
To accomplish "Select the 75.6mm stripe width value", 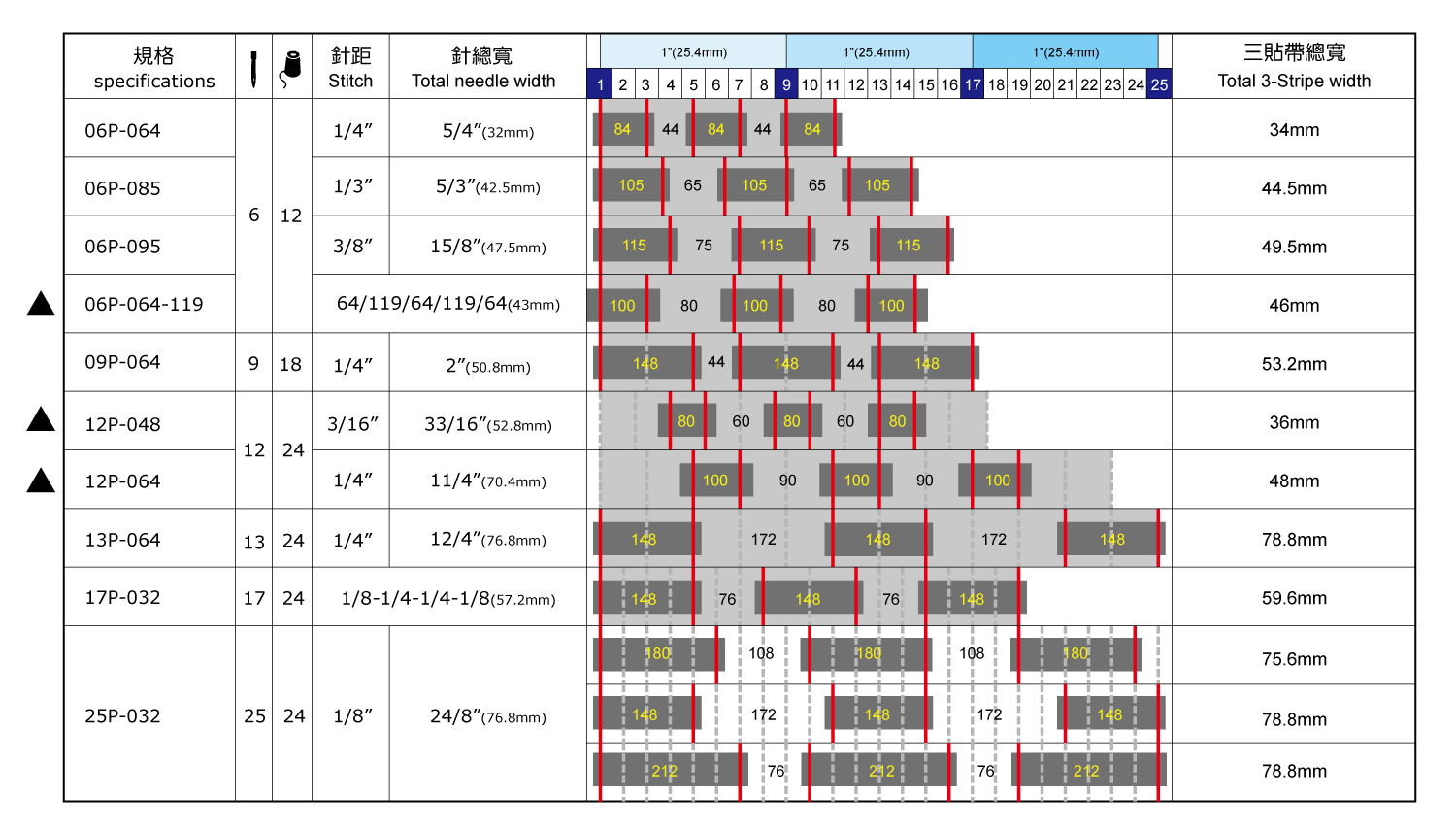I will pos(1294,659).
